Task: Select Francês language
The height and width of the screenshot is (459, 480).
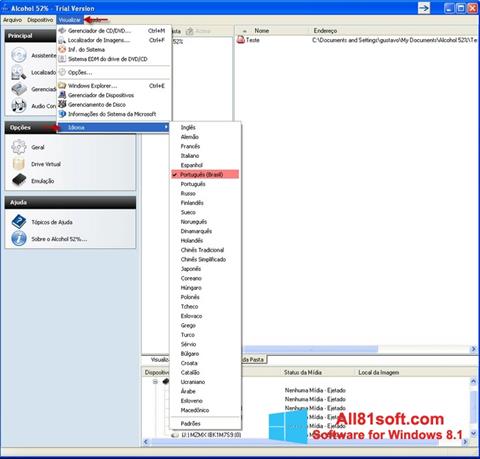Action: click(205, 146)
